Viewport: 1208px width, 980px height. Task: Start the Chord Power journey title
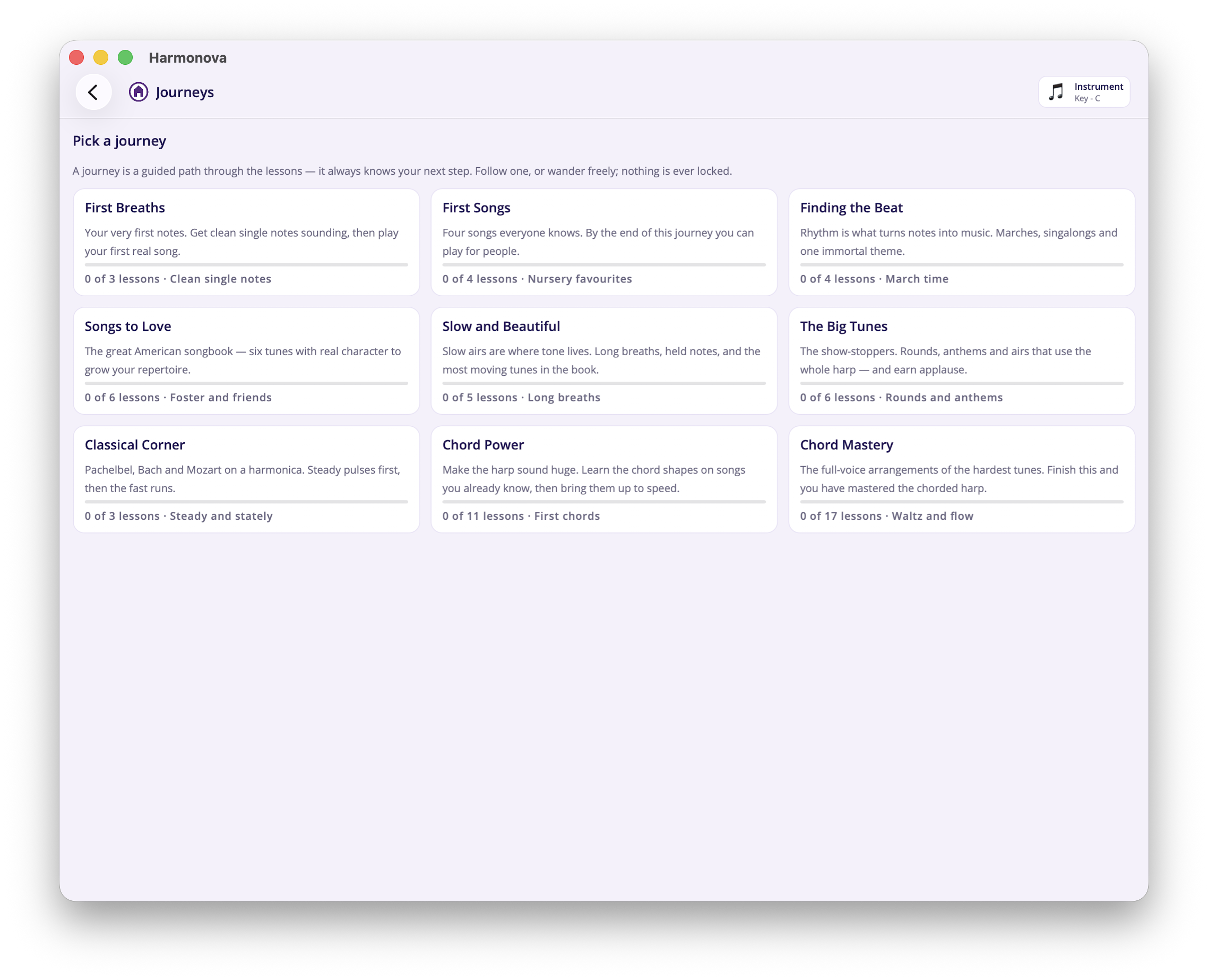point(483,445)
